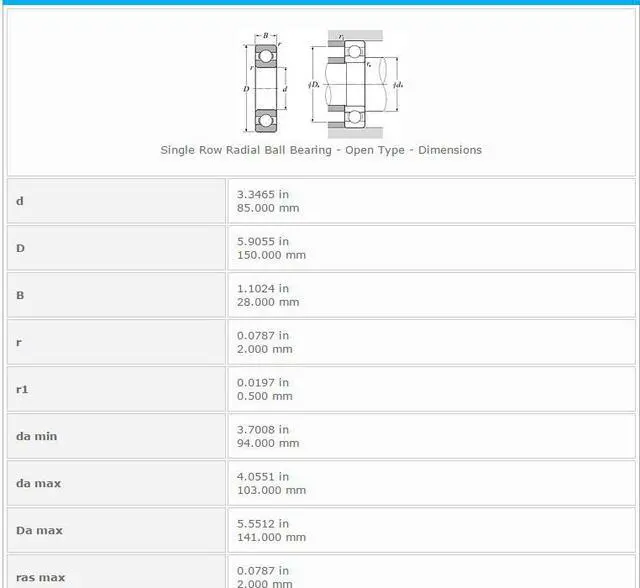Select the 'r1' row label
Image resolution: width=640 pixels, height=588 pixels.
pyautogui.click(x=22, y=389)
